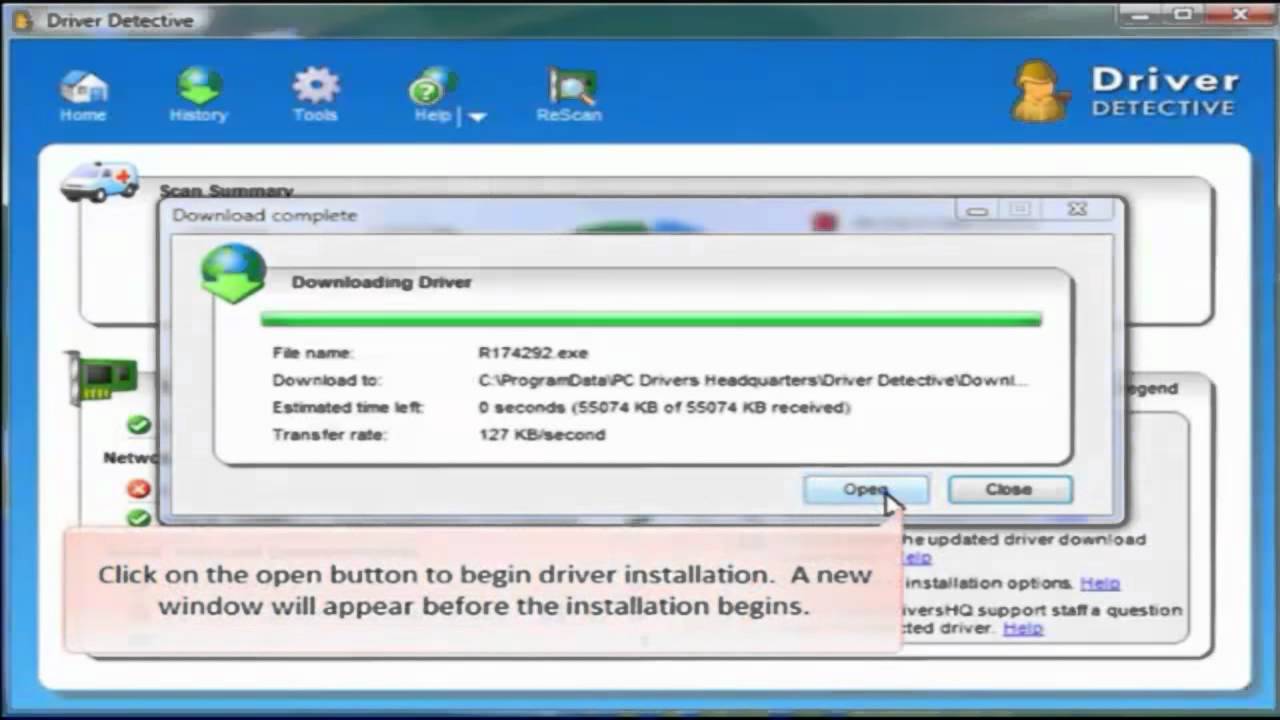The image size is (1280, 720).
Task: Click the network card device icon
Action: pyautogui.click(x=102, y=378)
